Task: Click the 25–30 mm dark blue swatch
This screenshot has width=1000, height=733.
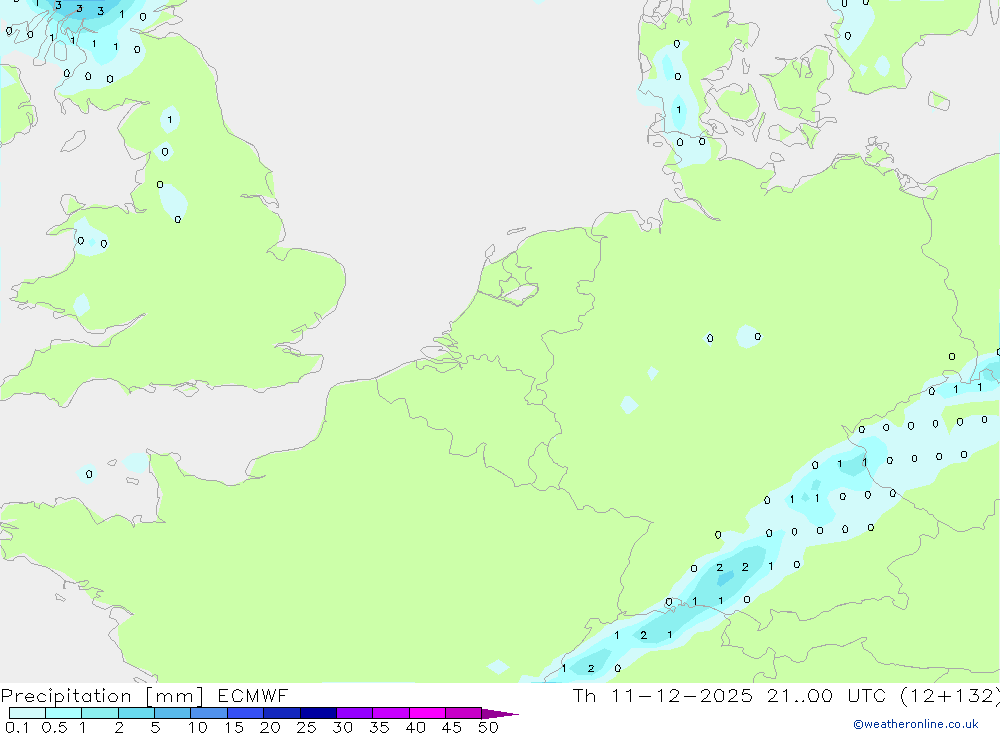Action: click(x=318, y=713)
